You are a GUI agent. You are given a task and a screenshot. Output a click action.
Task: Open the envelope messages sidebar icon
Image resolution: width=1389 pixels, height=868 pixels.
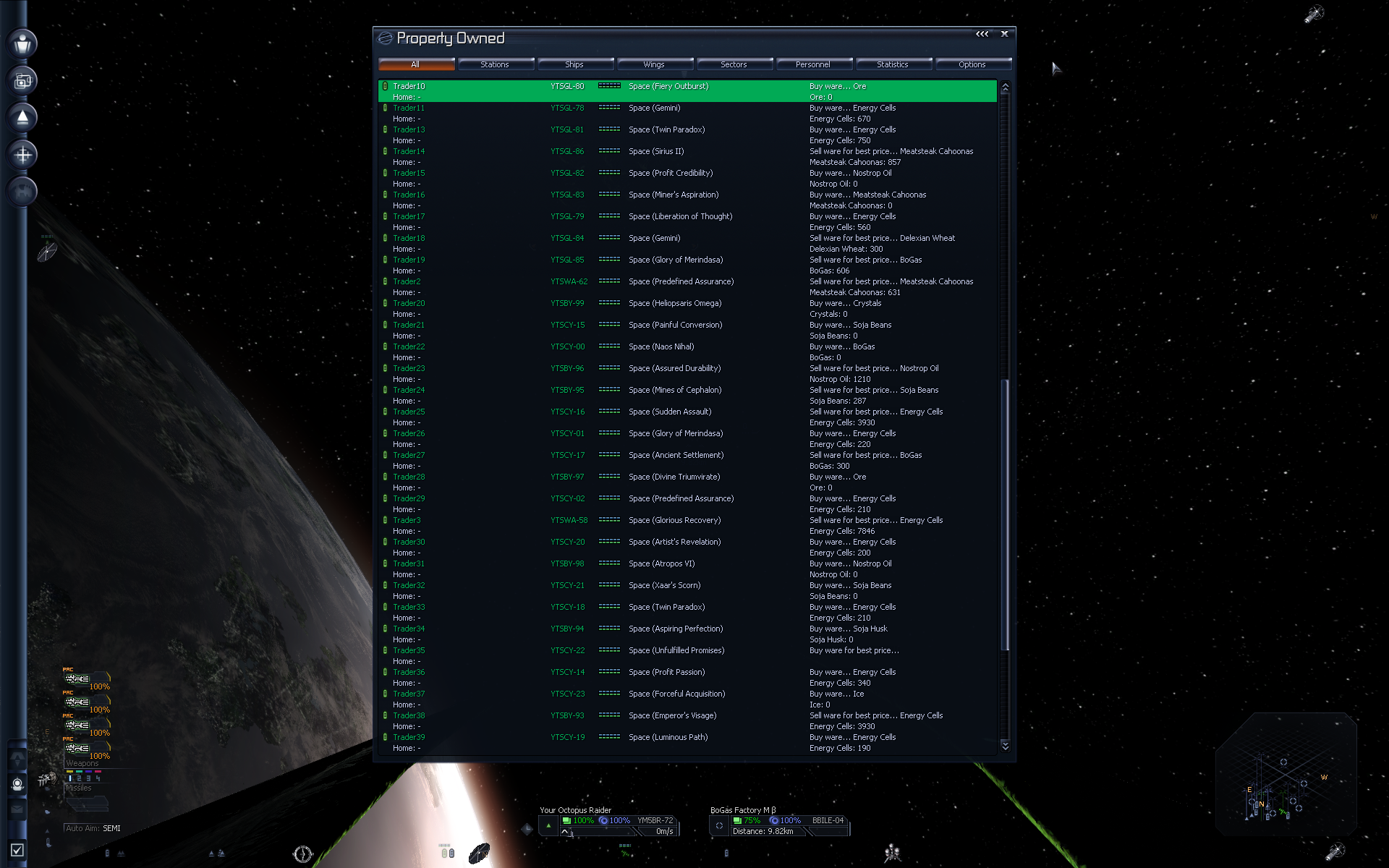[x=17, y=809]
